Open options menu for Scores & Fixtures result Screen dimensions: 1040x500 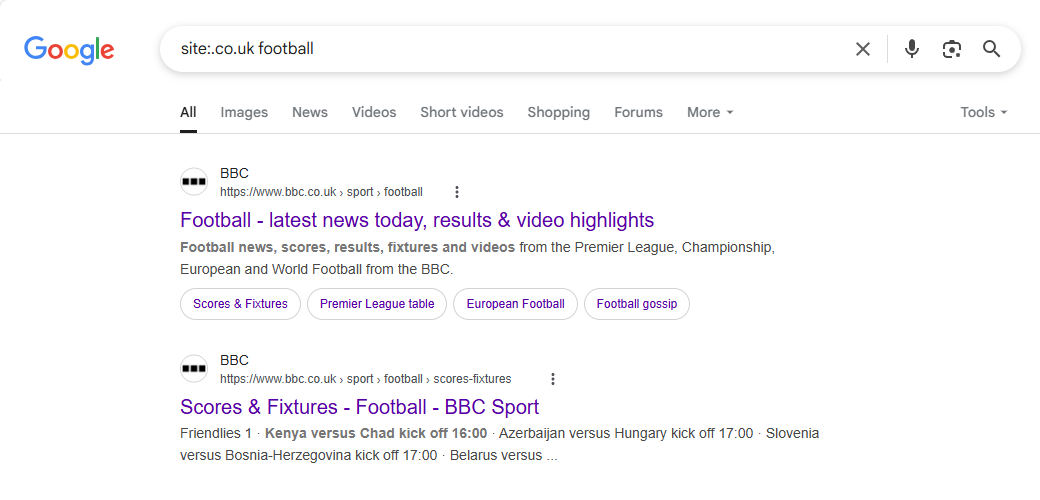[x=553, y=379]
